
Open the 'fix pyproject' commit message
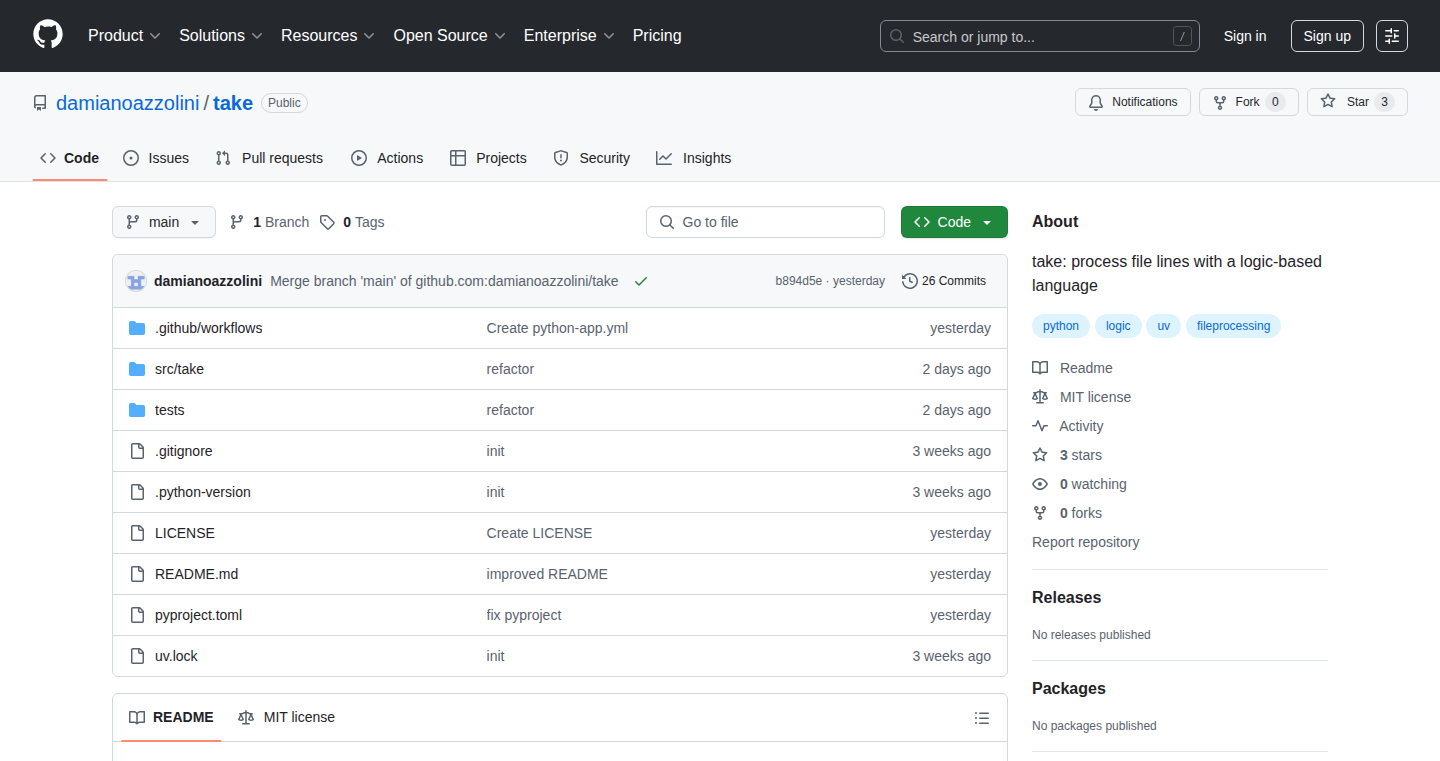click(x=524, y=615)
